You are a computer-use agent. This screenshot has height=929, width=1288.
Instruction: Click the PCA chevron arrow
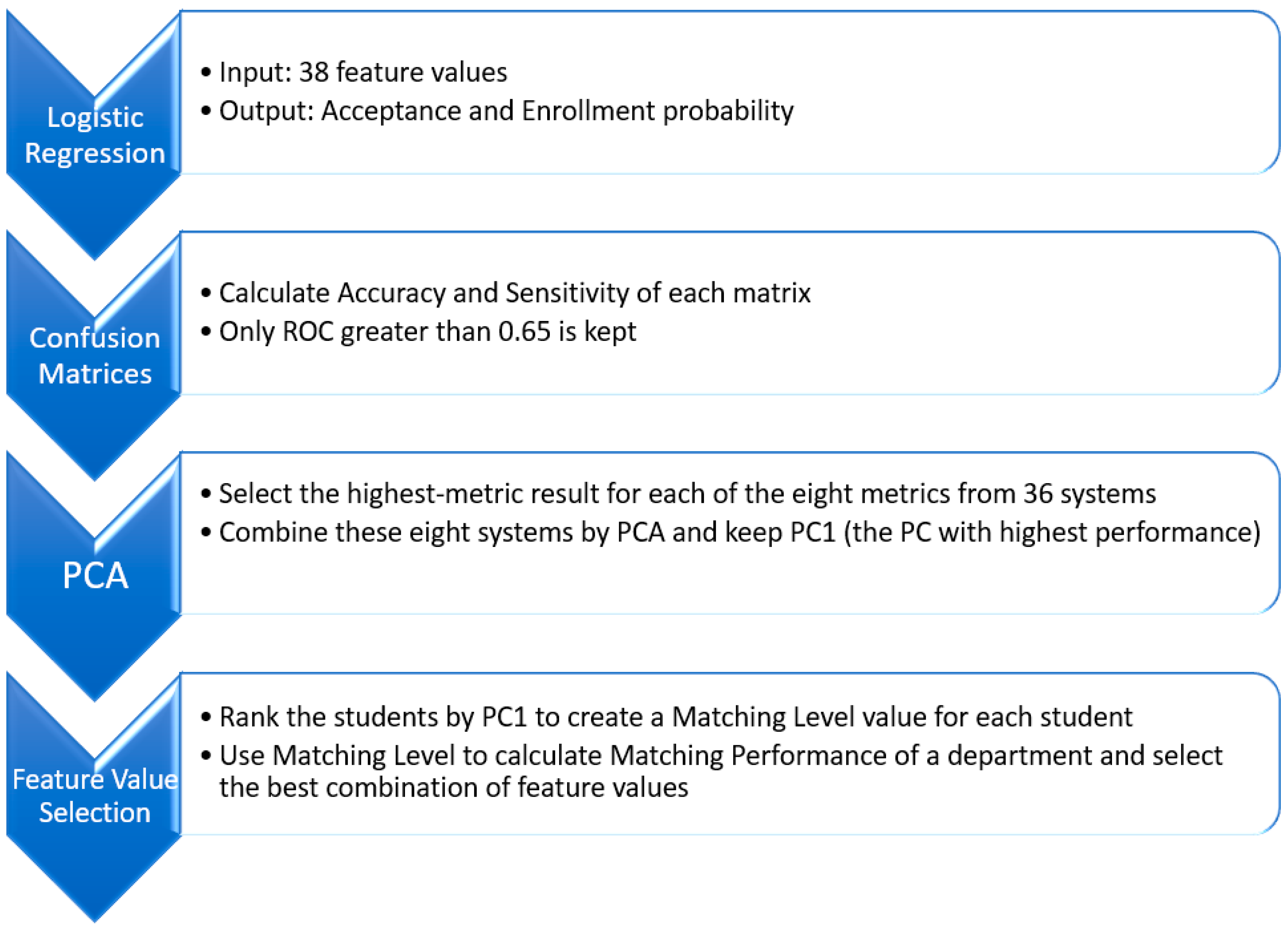(94, 575)
